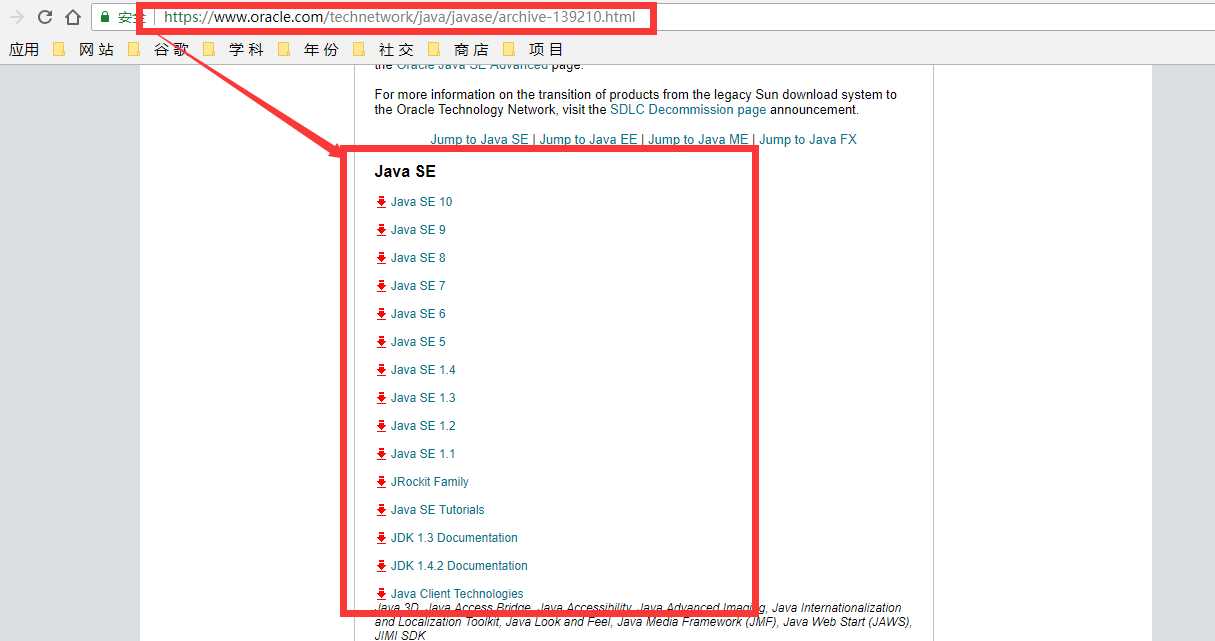Viewport: 1215px width, 641px height.
Task: Jump to Java ME section
Action: pos(698,140)
